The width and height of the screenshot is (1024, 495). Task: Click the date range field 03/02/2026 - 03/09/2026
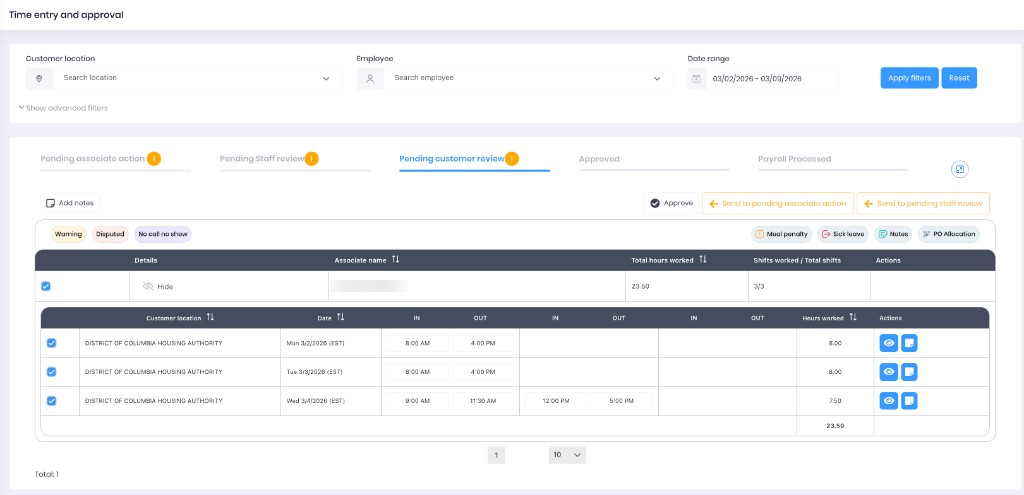(x=763, y=78)
